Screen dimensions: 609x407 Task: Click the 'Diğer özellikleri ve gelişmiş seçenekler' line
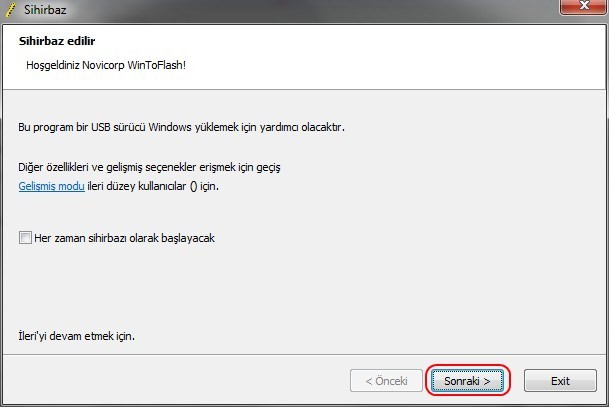[150, 167]
